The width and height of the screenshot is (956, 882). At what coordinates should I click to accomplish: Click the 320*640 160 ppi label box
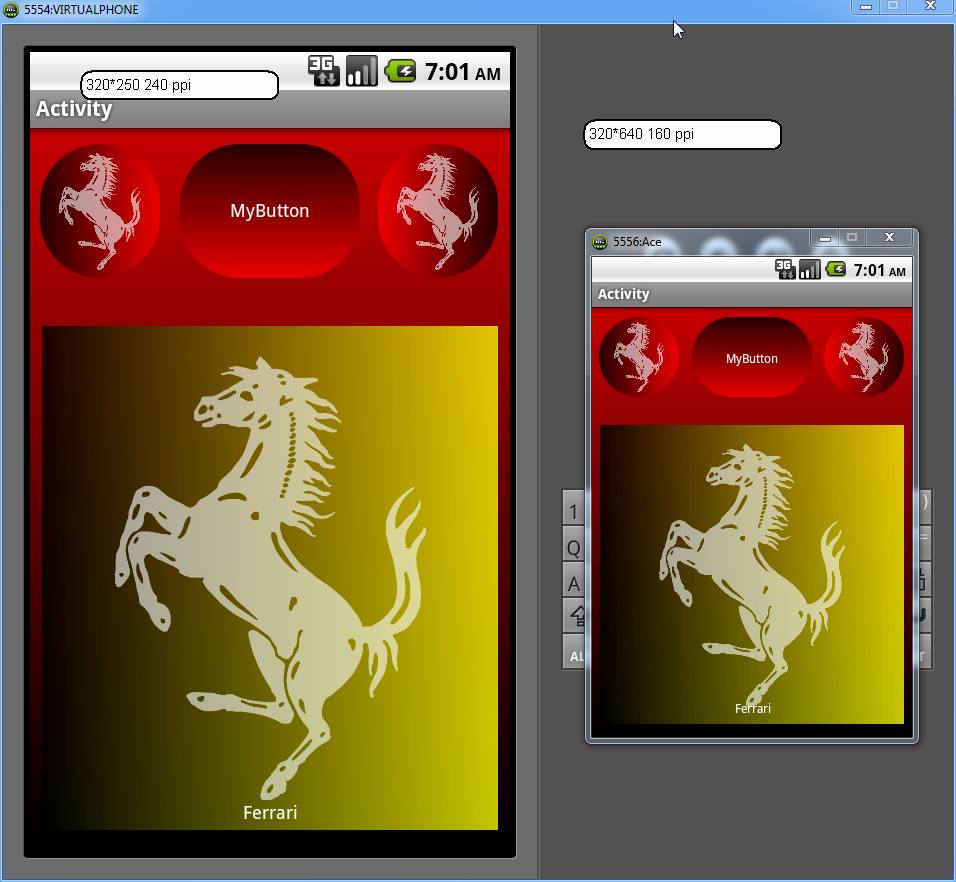[682, 134]
